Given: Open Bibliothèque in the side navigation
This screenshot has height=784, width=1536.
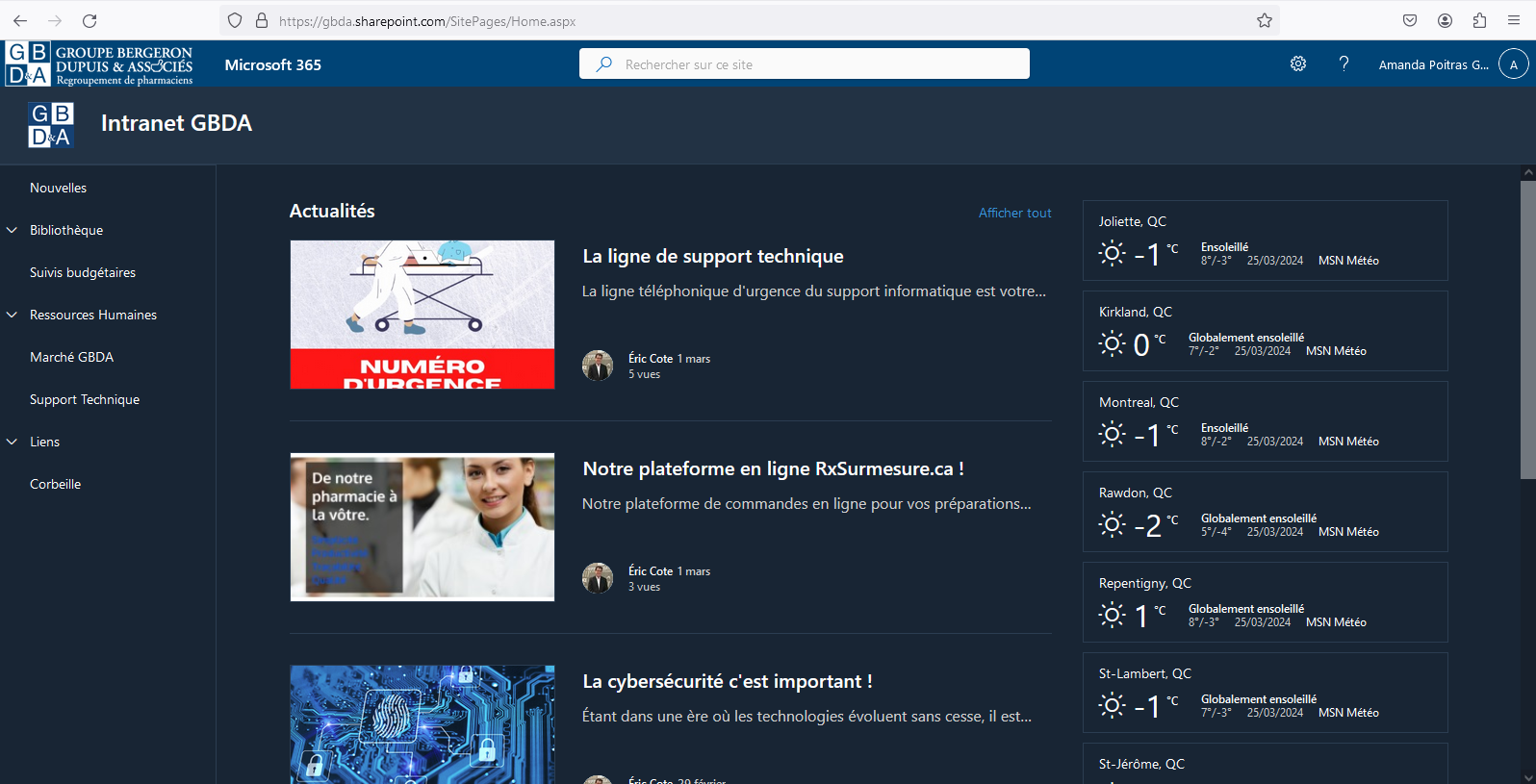Looking at the screenshot, I should 66,230.
